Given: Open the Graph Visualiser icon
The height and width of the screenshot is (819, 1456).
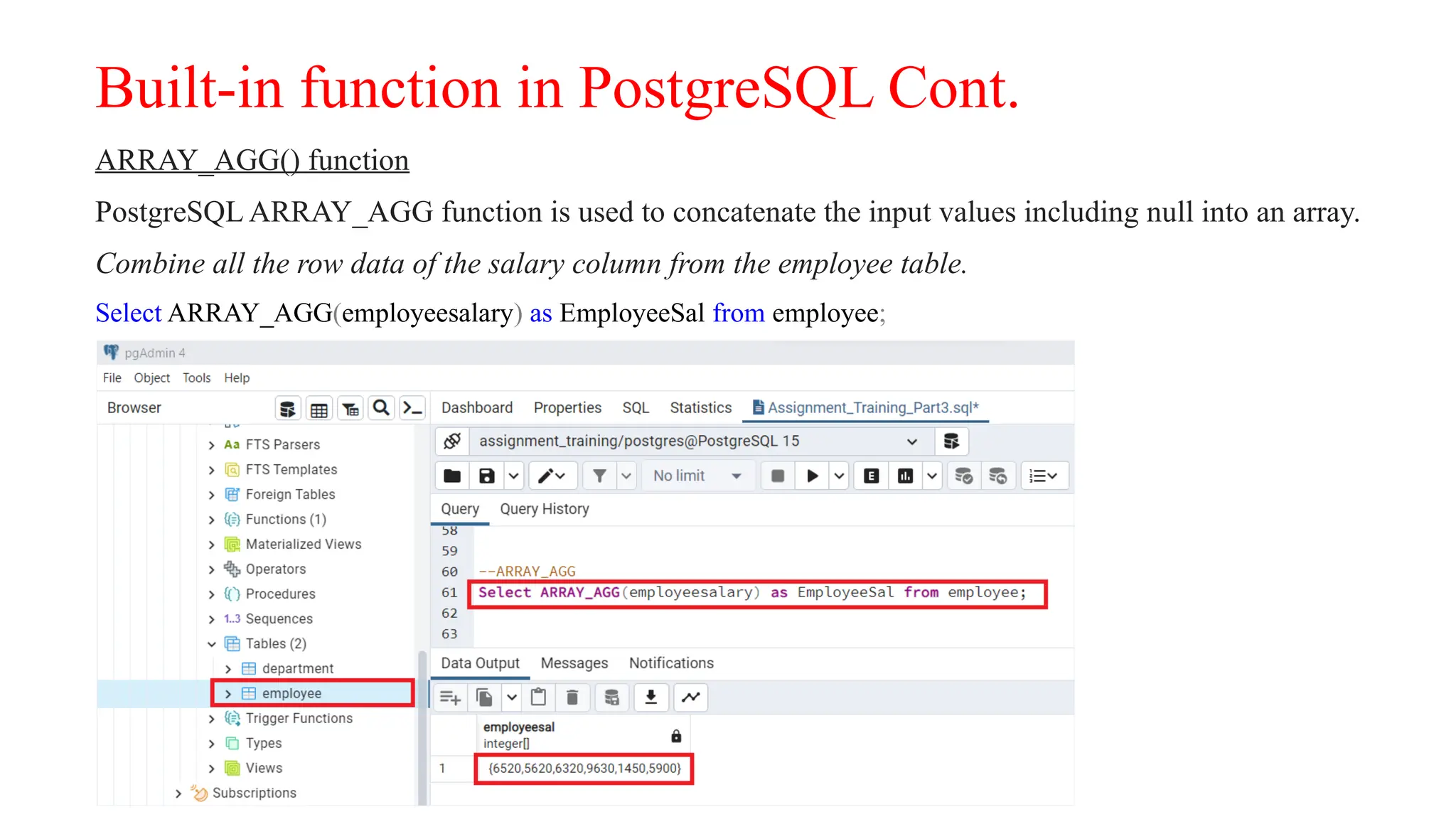Looking at the screenshot, I should coord(690,697).
